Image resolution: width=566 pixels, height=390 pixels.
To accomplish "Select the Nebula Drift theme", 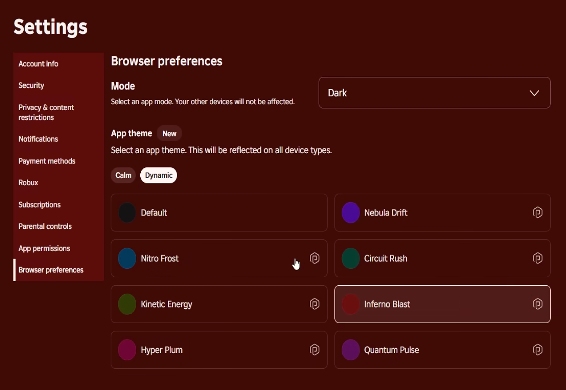I will [442, 213].
